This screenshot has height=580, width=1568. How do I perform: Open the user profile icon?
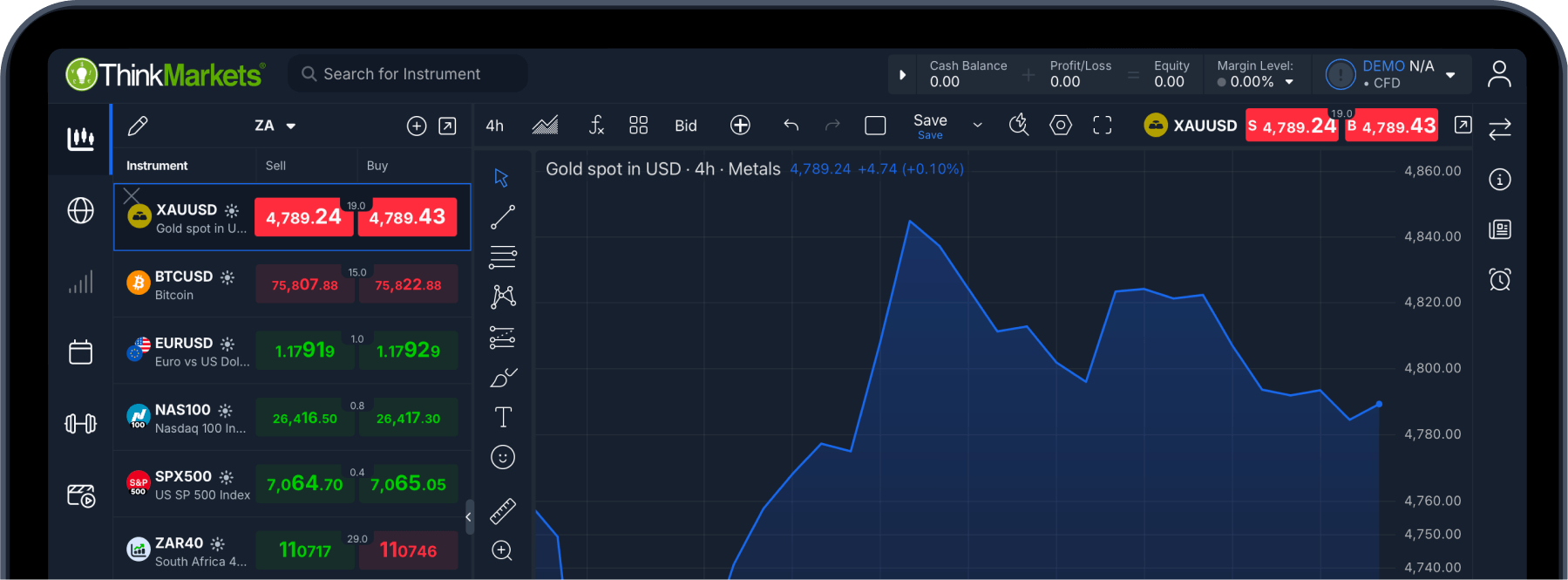1499,74
